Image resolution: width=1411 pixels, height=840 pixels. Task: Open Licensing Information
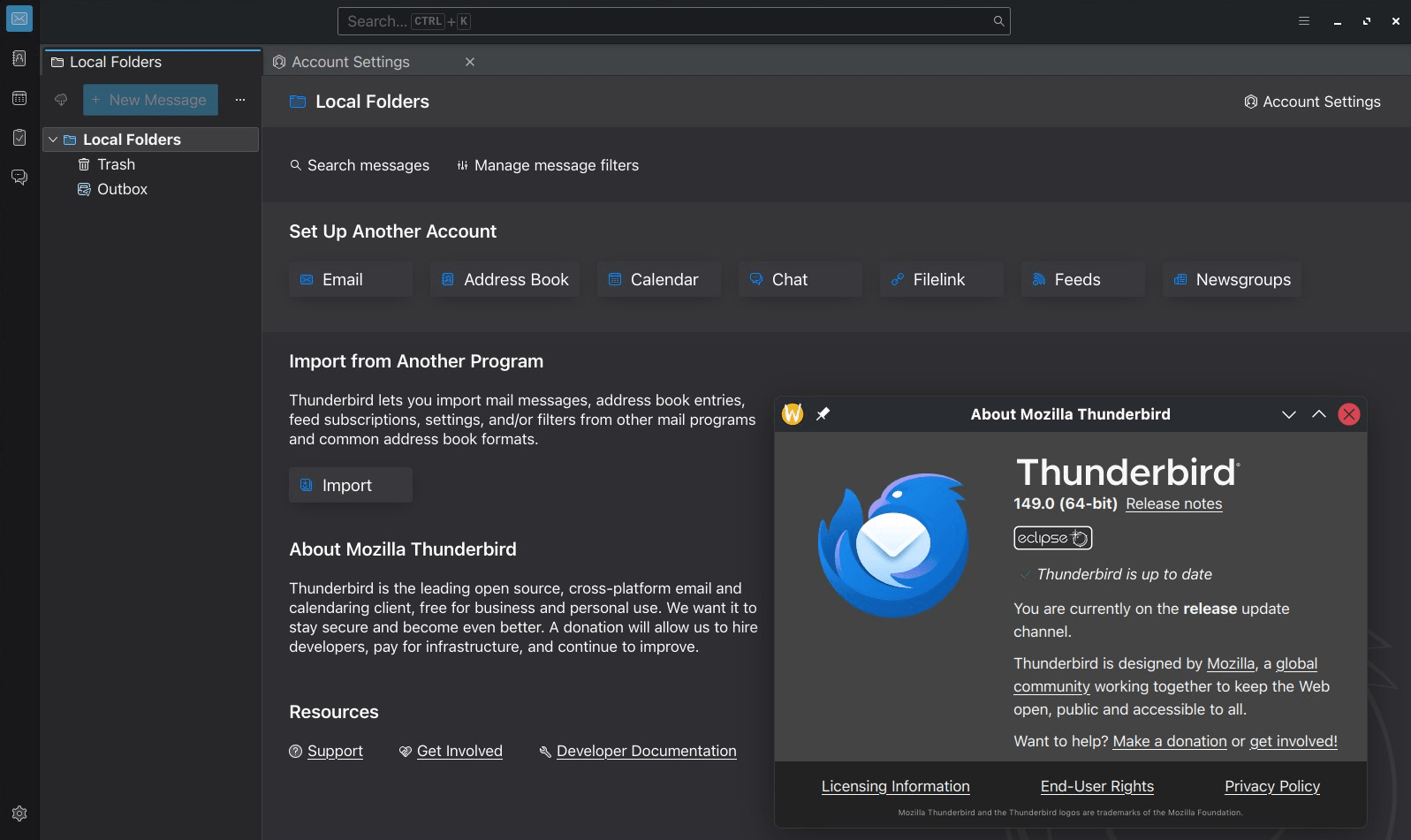(x=896, y=786)
